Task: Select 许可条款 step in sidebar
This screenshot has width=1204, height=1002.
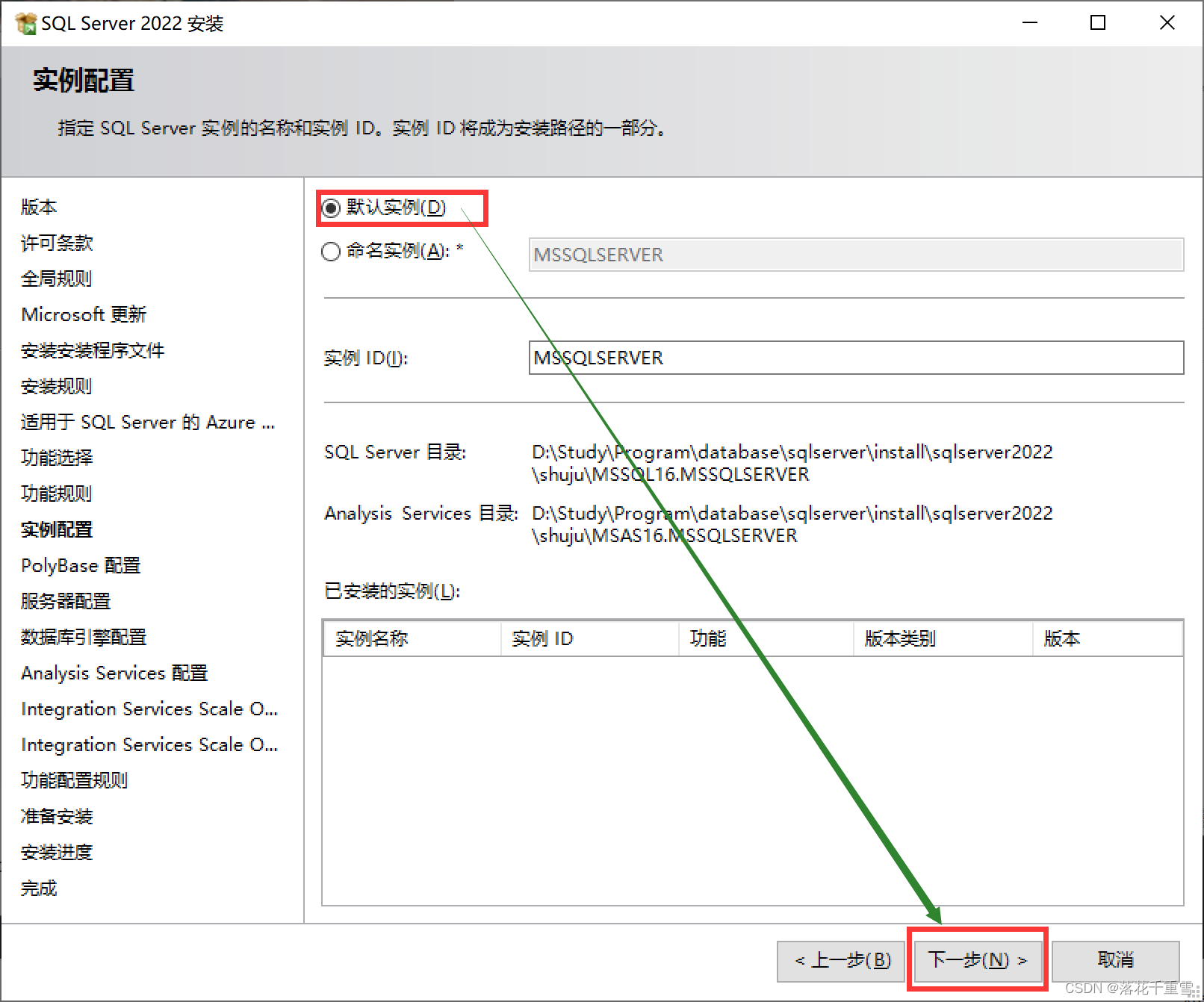Action: pos(57,243)
